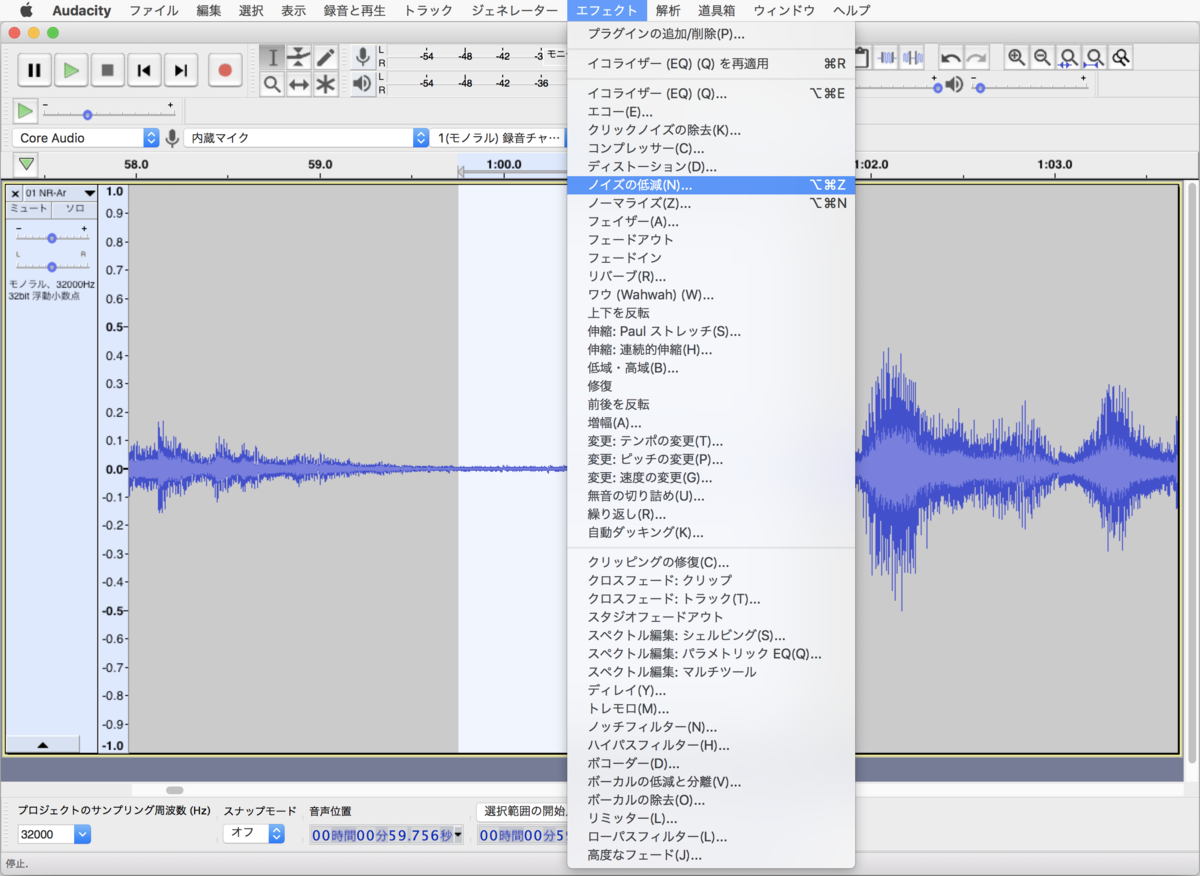This screenshot has width=1200, height=876.
Task: Click the Zoom Toggle icon
Action: 1121,58
